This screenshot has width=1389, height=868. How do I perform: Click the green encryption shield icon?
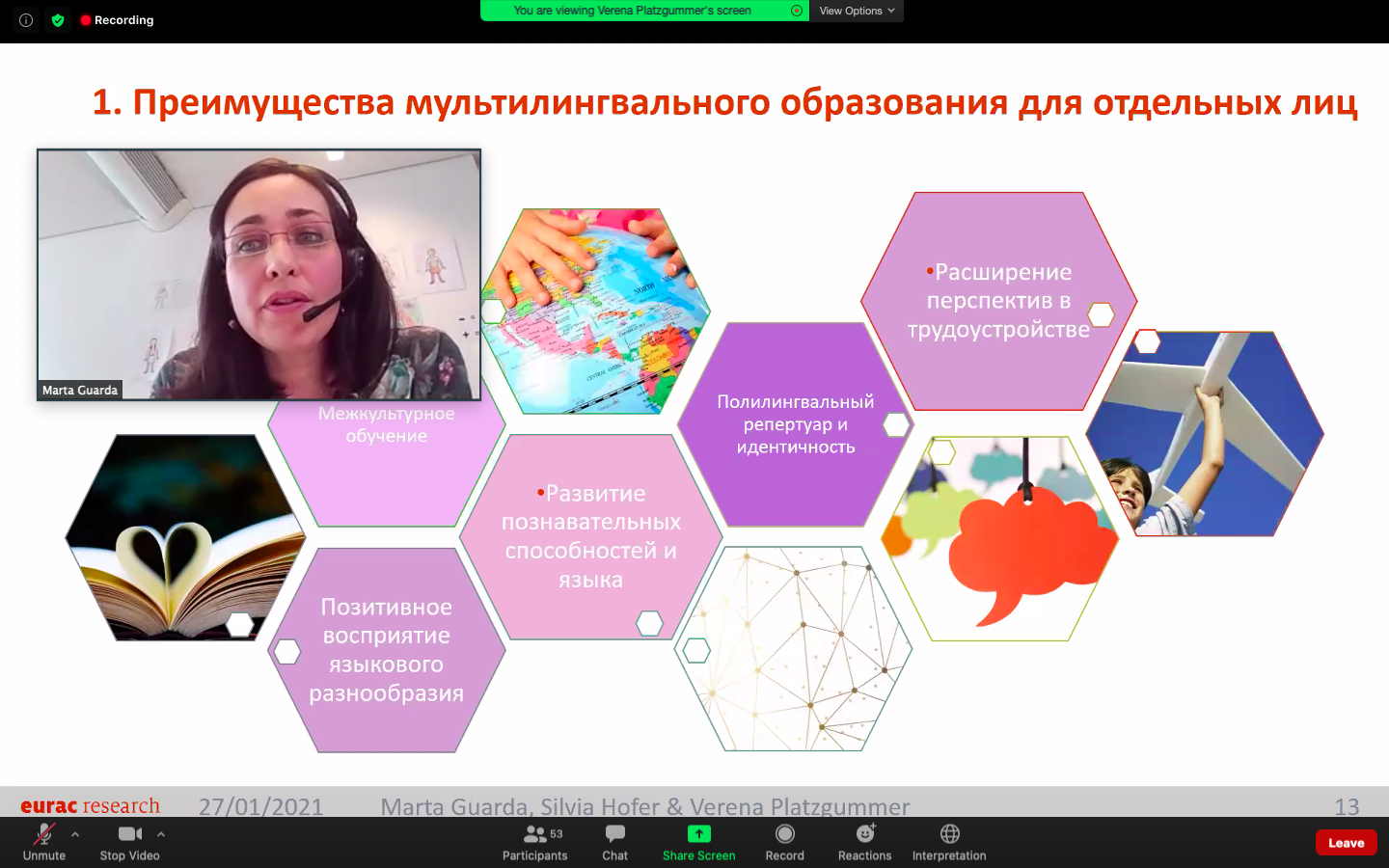pyautogui.click(x=58, y=20)
